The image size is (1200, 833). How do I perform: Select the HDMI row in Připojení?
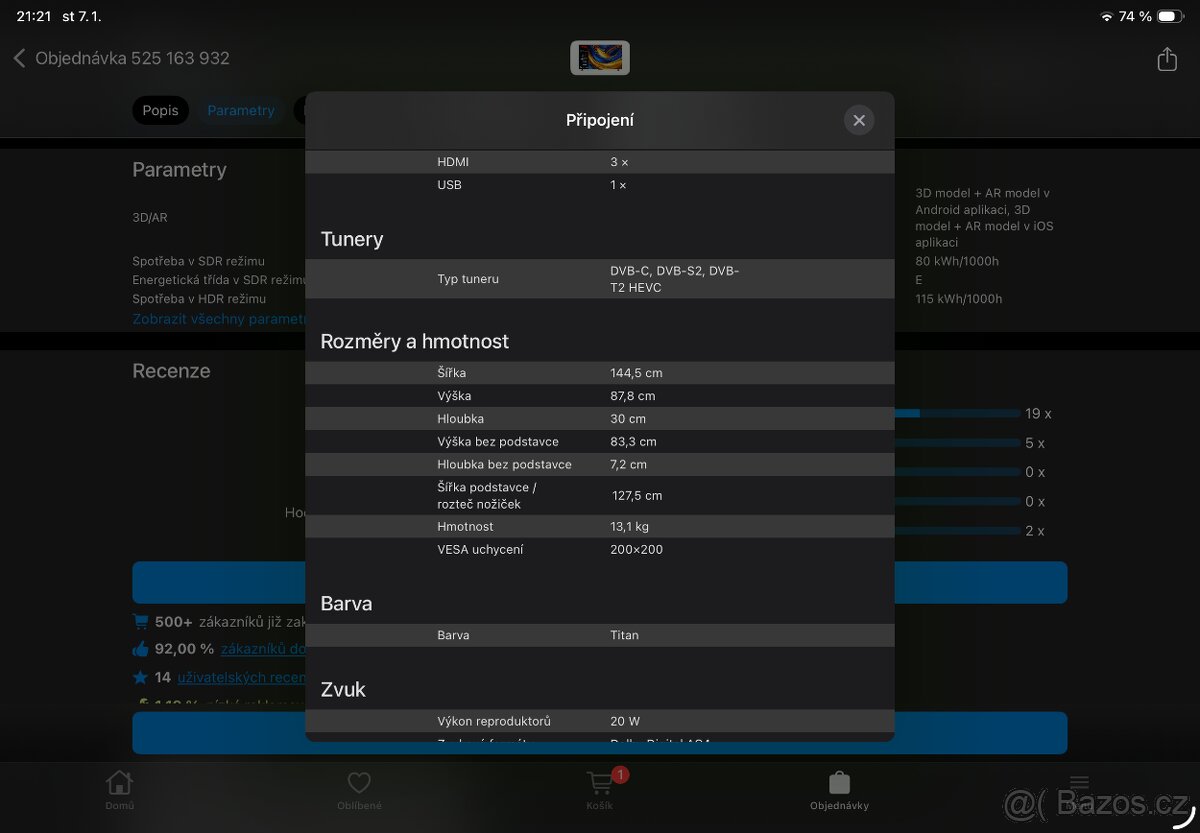pos(600,161)
